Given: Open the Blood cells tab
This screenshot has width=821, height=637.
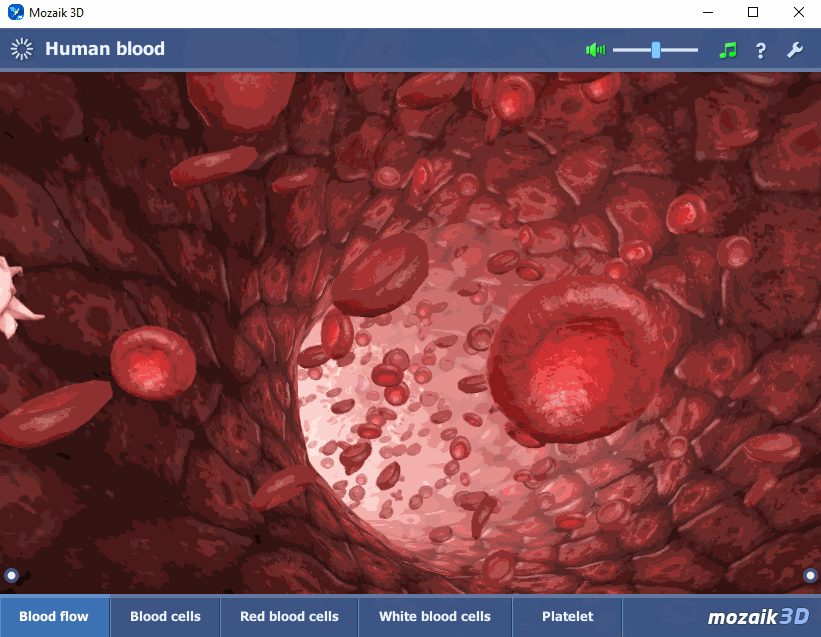Looking at the screenshot, I should pyautogui.click(x=165, y=617).
